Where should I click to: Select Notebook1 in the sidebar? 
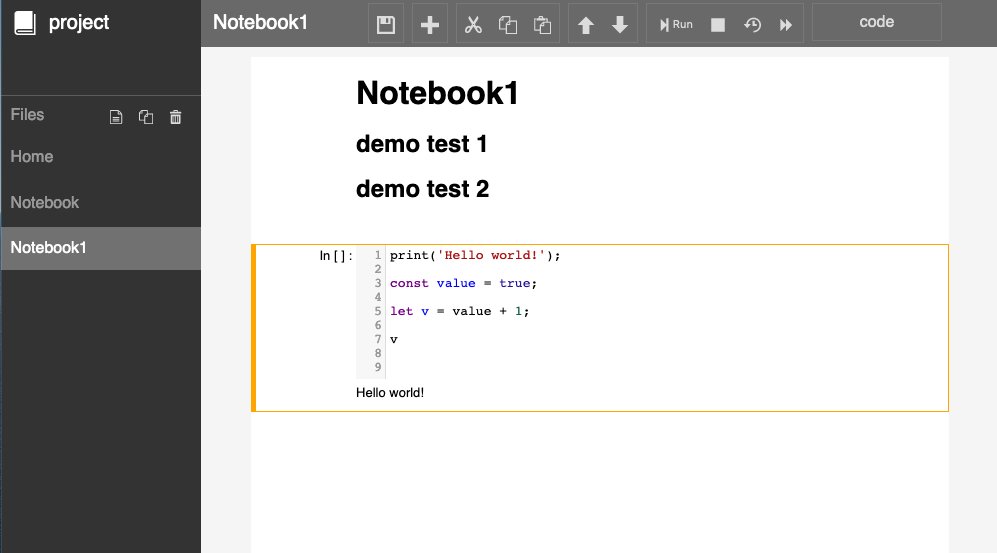[100, 248]
